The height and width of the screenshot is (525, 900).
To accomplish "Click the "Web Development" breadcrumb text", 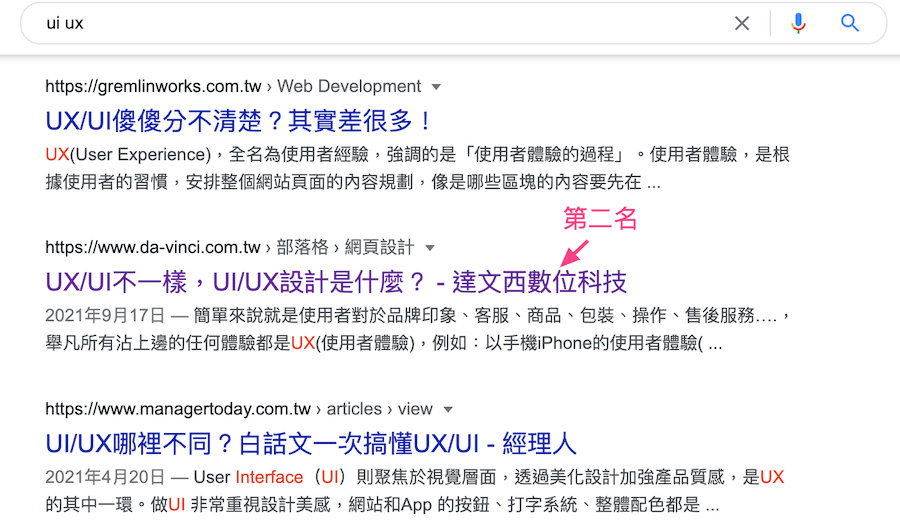I will [x=349, y=87].
